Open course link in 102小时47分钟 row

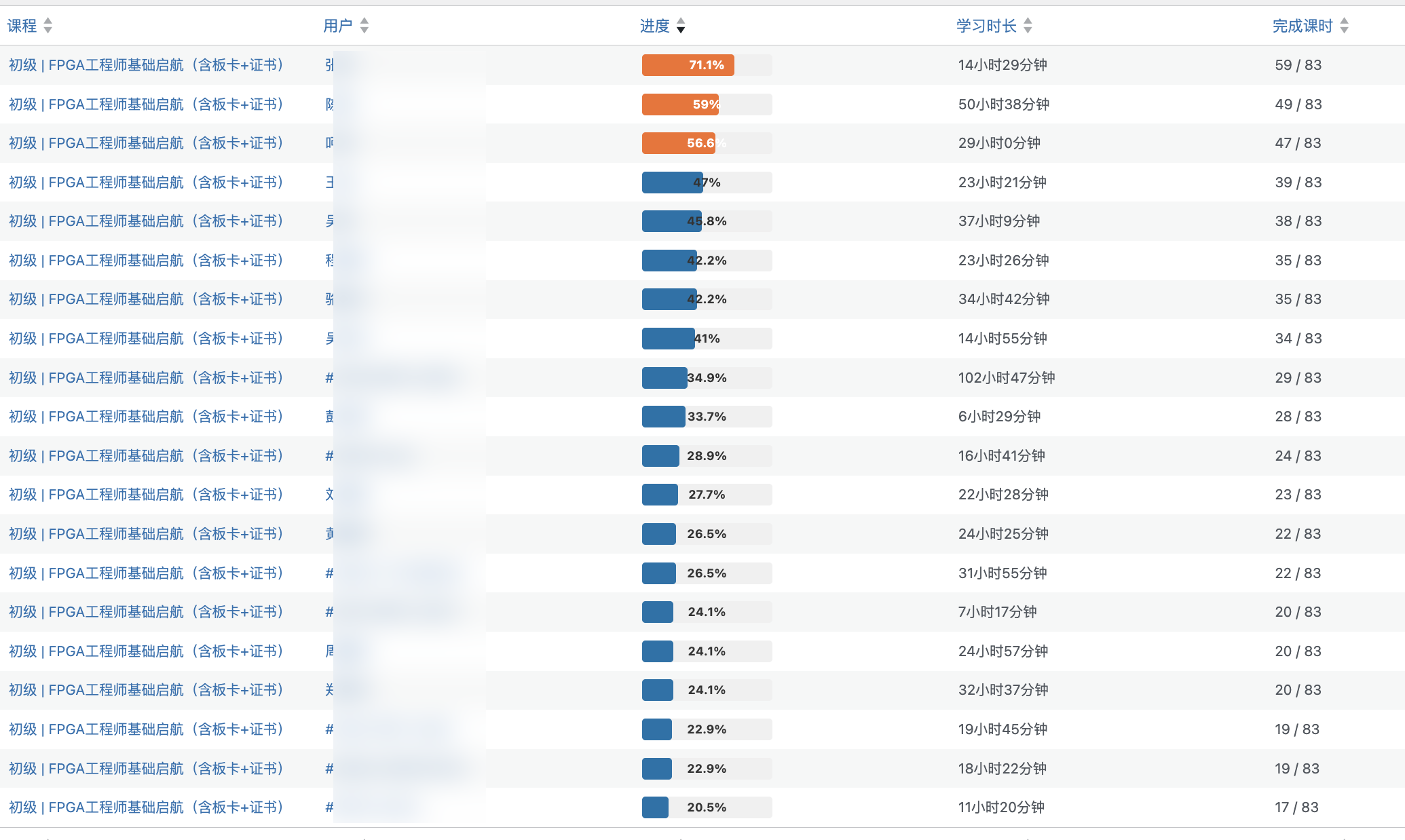[x=145, y=378]
